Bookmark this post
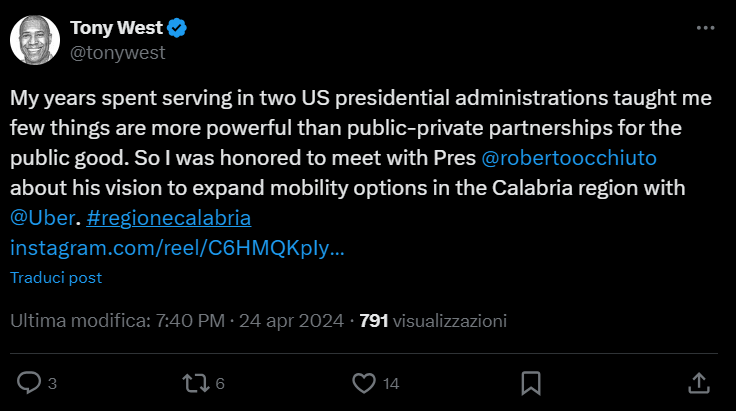This screenshot has width=736, height=411. (531, 382)
